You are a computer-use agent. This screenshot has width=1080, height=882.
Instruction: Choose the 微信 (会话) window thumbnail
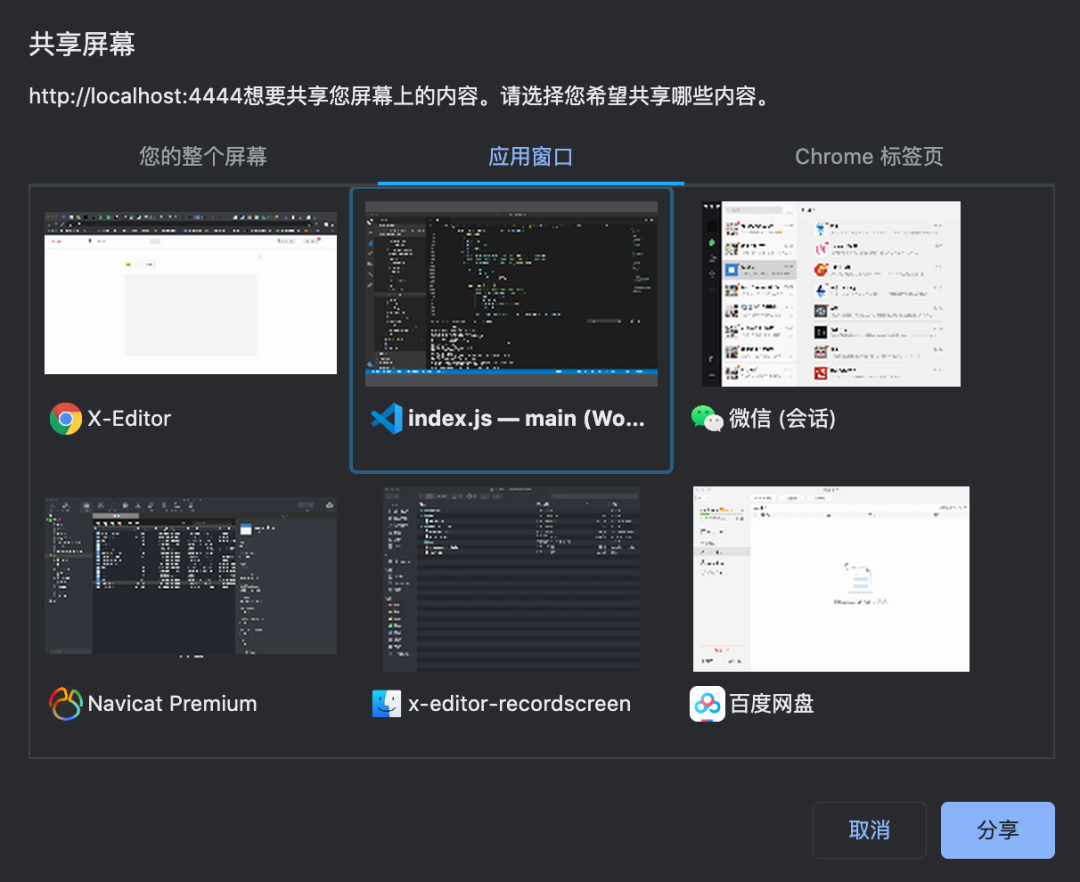click(x=831, y=294)
